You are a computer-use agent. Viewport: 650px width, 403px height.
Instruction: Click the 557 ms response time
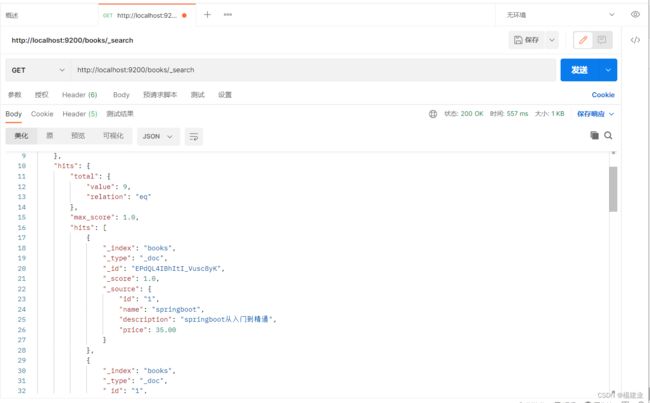pos(517,114)
